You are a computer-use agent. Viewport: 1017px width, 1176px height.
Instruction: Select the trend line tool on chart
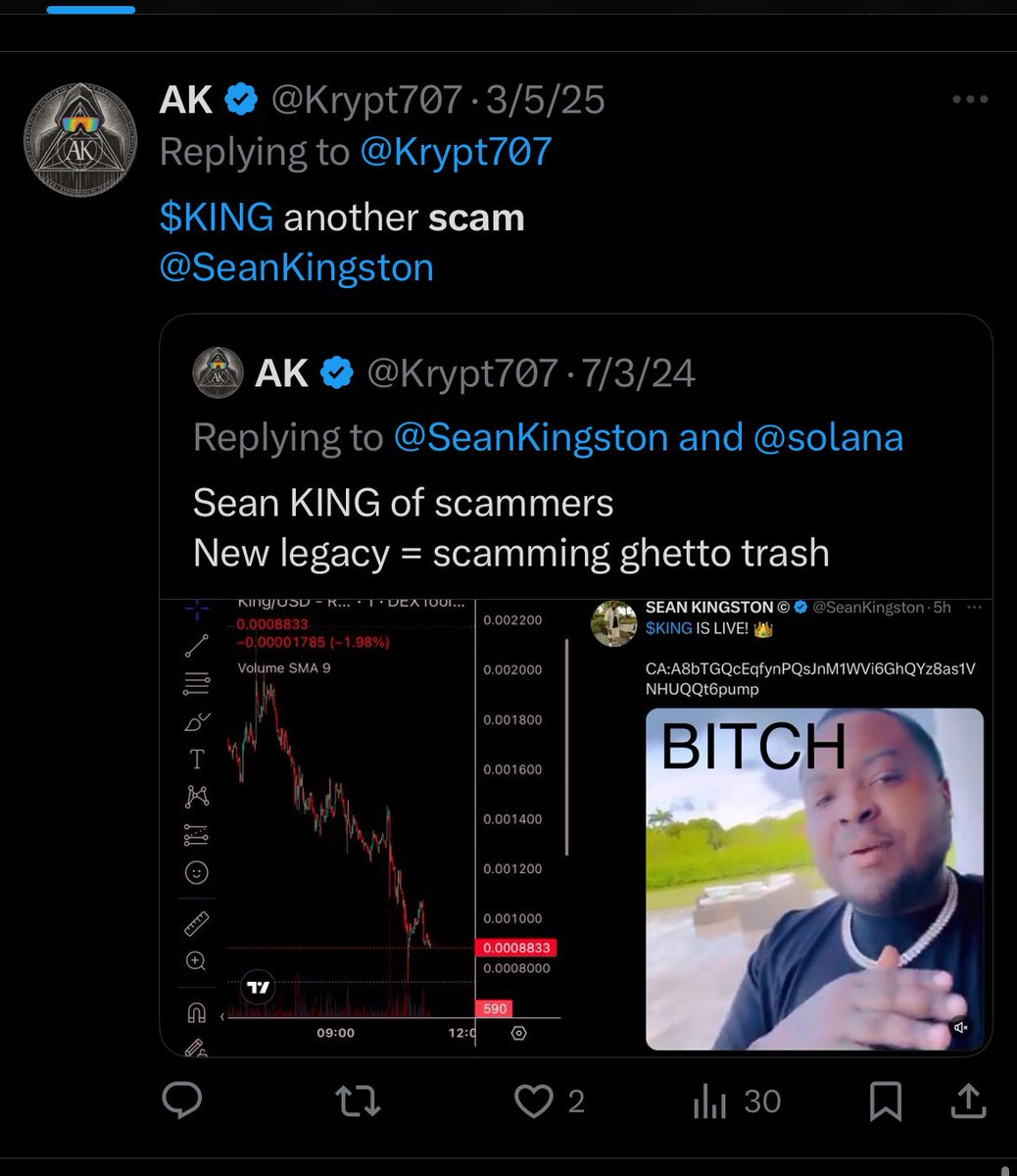[197, 645]
